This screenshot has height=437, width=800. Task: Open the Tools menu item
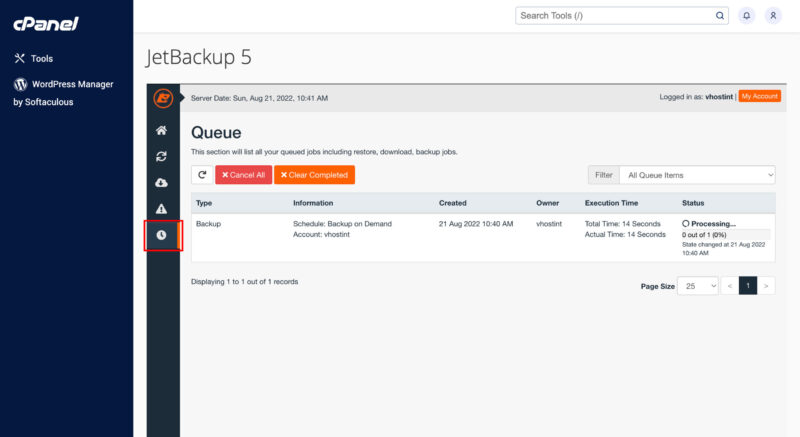pos(34,59)
